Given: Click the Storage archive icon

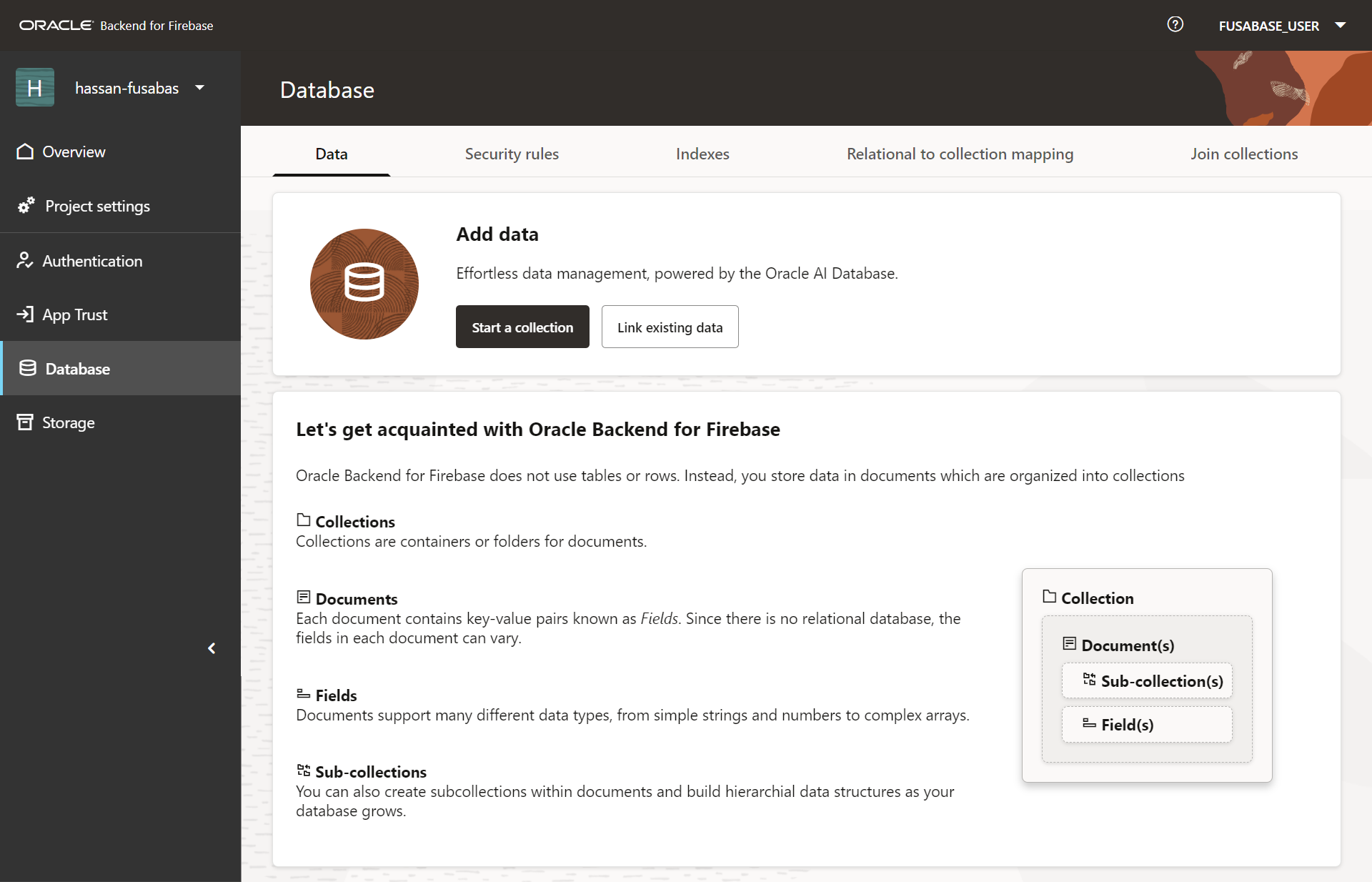Looking at the screenshot, I should point(25,422).
